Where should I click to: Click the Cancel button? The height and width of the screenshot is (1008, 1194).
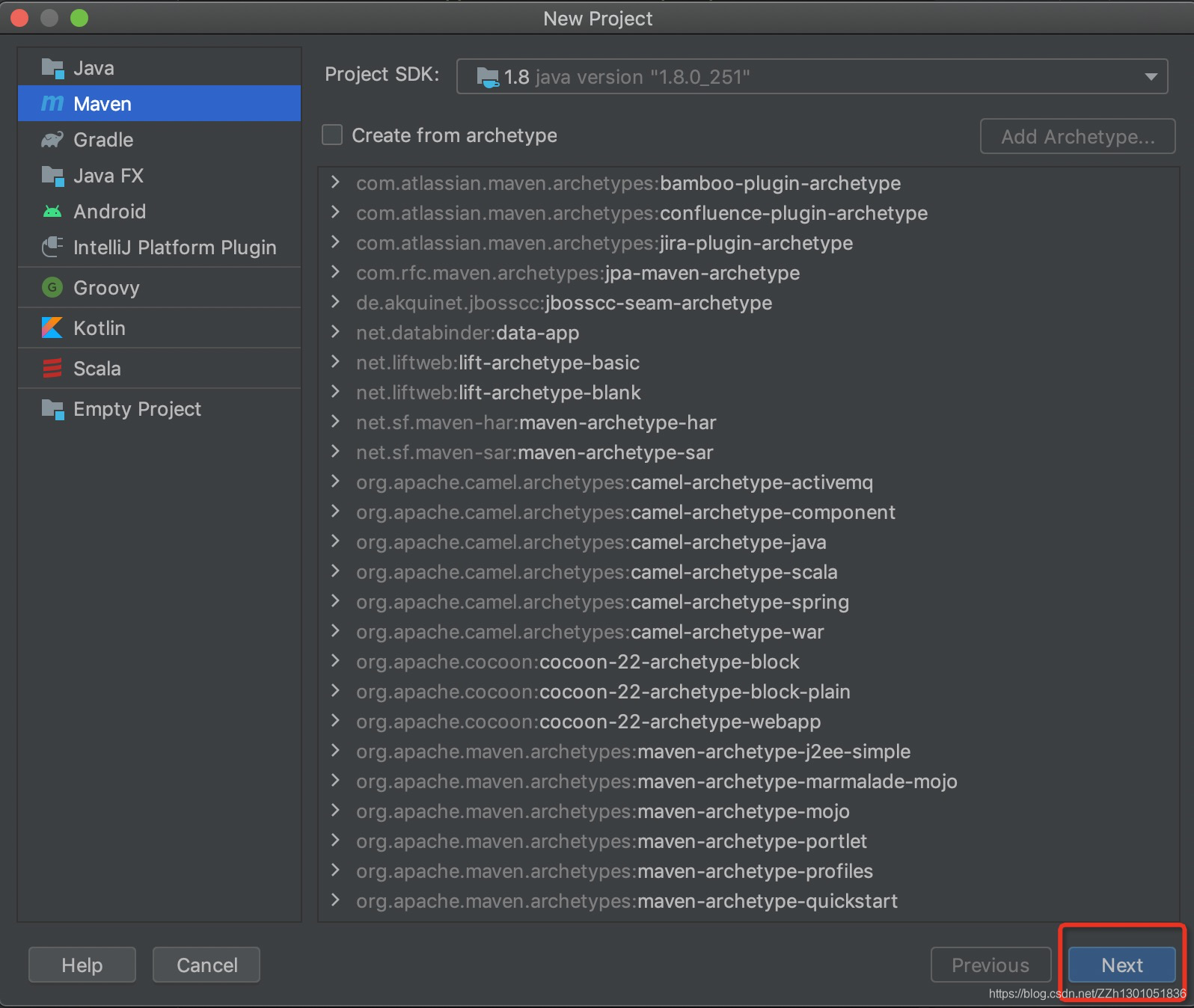click(x=206, y=965)
